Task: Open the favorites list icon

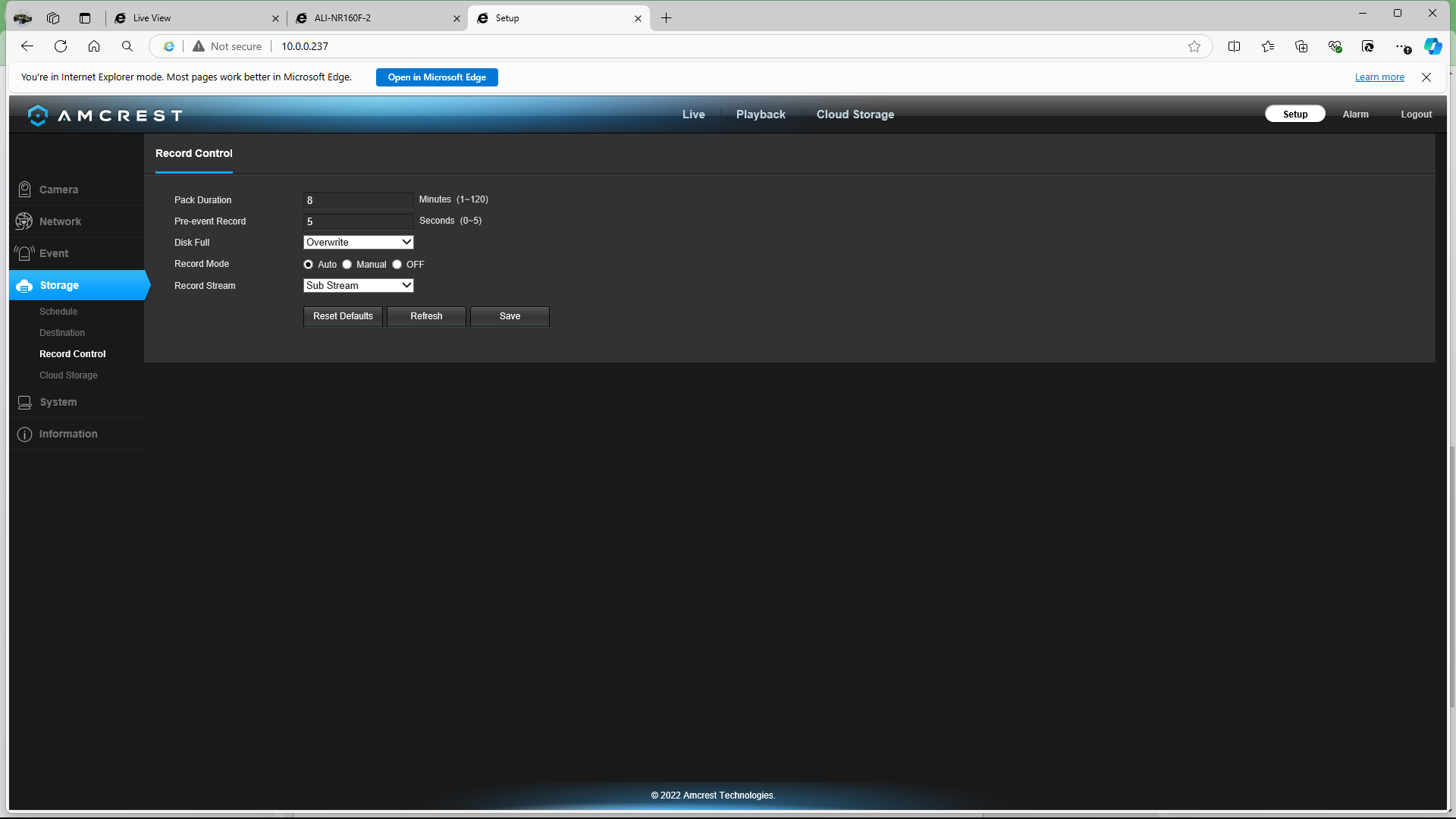Action: [1268, 46]
